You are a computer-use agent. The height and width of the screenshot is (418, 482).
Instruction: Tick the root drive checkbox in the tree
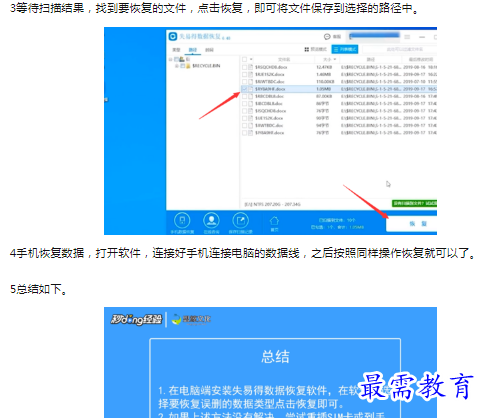pos(176,59)
